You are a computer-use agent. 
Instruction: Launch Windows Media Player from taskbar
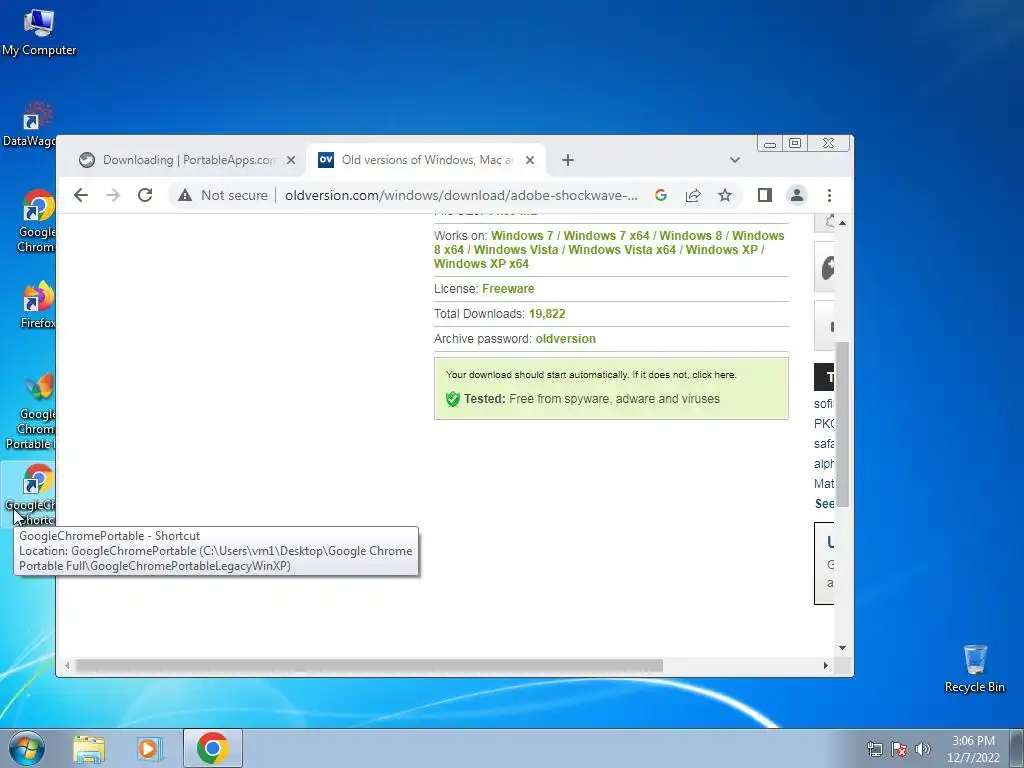coord(149,749)
